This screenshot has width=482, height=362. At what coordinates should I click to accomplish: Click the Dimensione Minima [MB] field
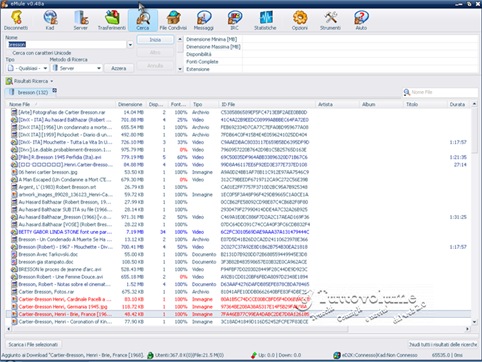[360, 39]
